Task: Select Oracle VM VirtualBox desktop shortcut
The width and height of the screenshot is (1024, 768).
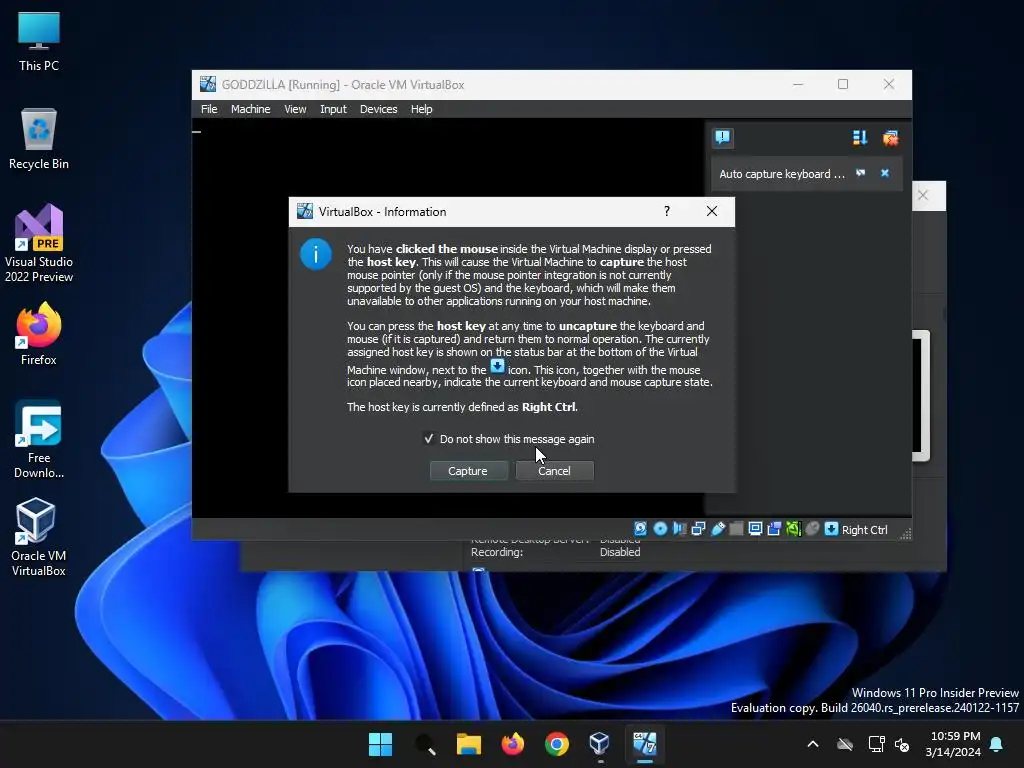Action: [39, 537]
